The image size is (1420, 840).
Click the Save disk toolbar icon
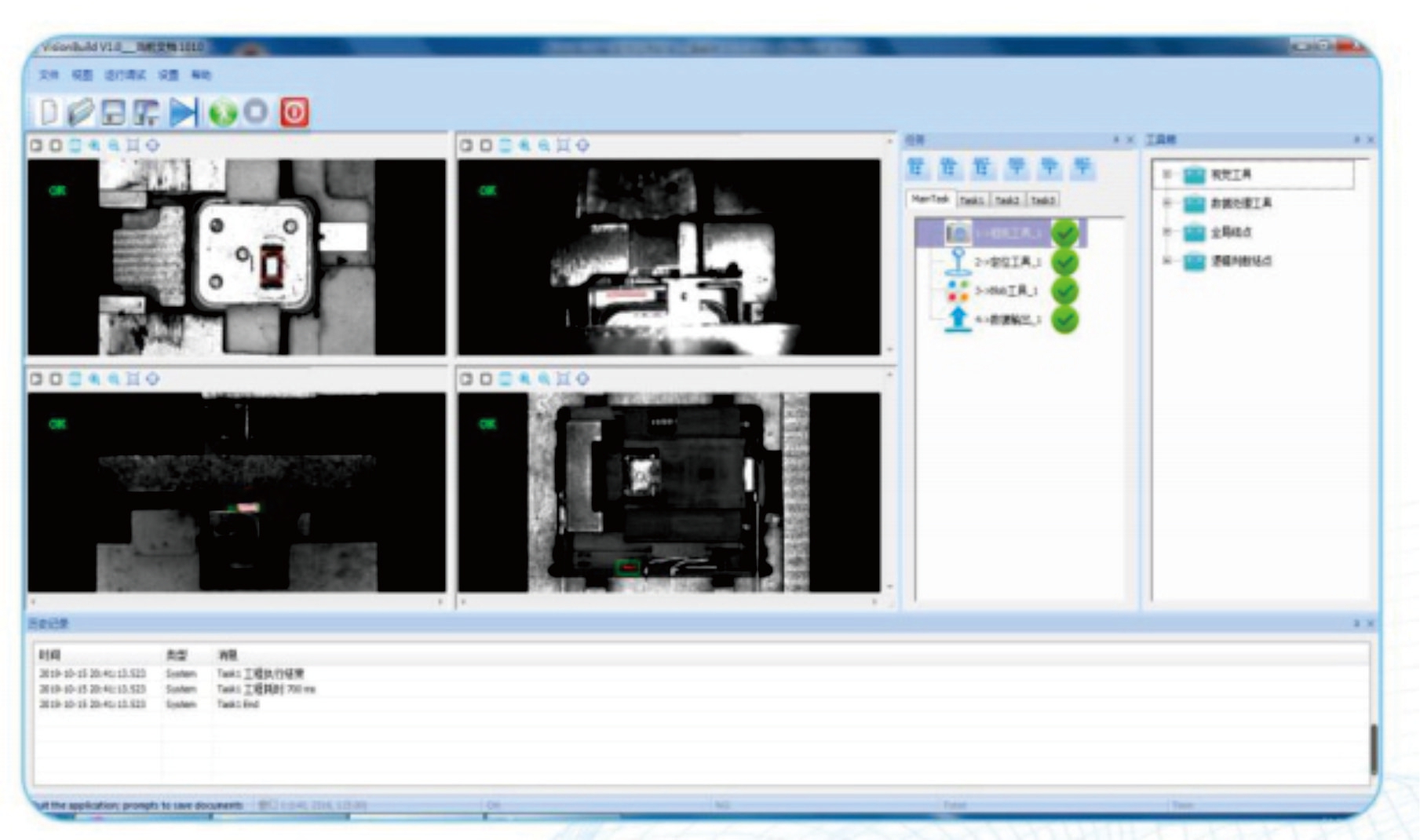(113, 112)
